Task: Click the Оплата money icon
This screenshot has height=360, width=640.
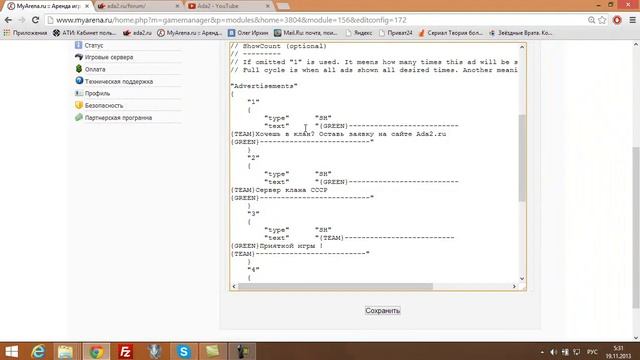Action: (x=79, y=69)
